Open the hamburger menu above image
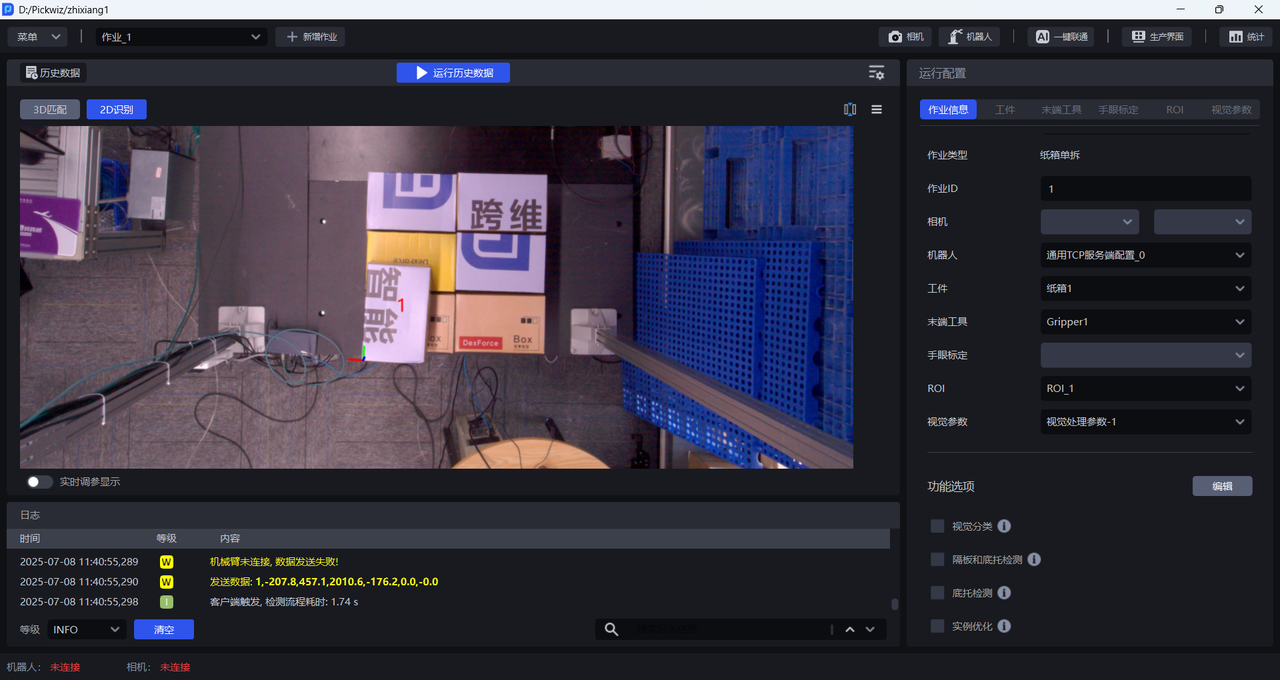1280x680 pixels. click(877, 110)
